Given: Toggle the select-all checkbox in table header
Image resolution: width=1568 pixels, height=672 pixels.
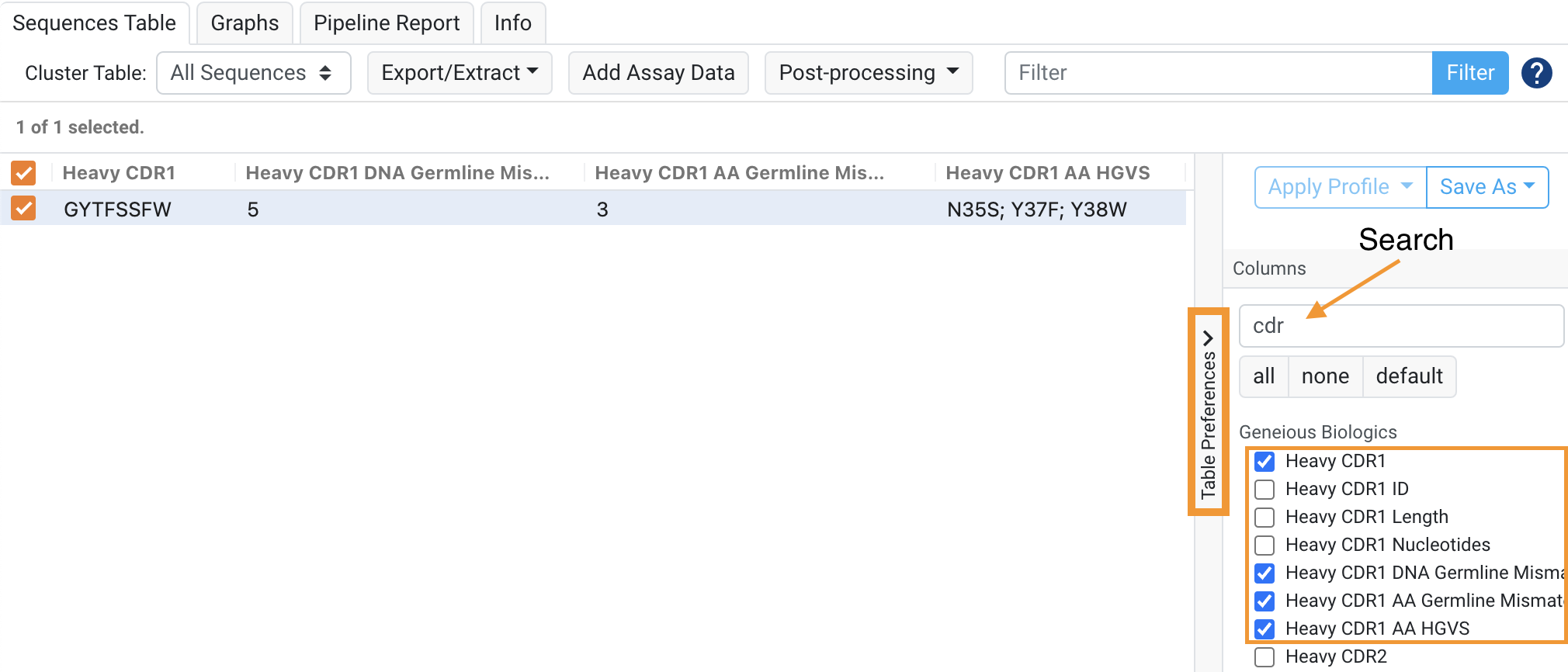Looking at the screenshot, I should 23,172.
